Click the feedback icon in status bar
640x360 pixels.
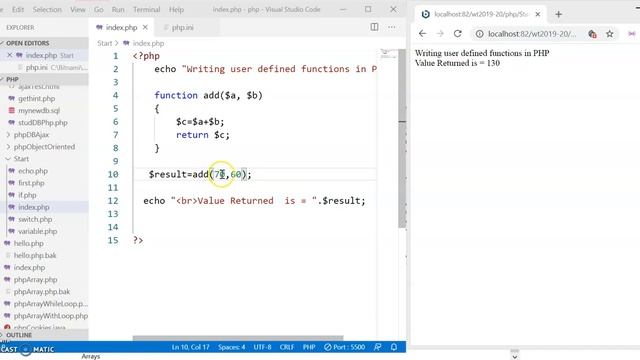point(378,347)
